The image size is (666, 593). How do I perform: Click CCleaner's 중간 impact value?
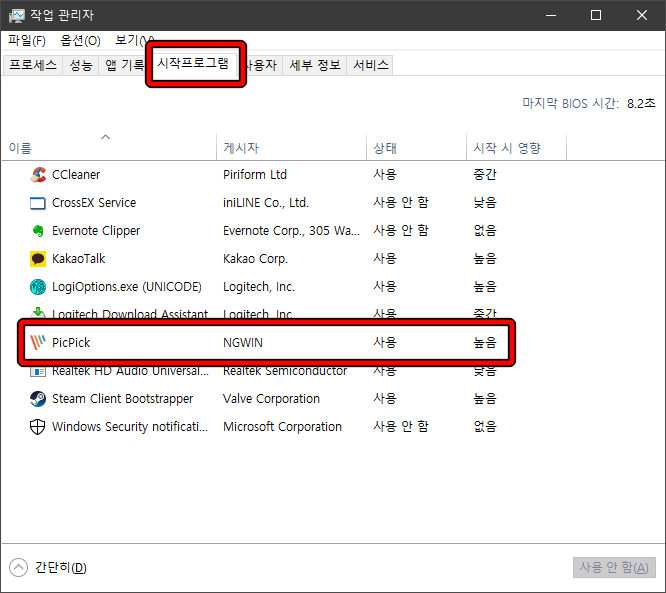tap(485, 175)
